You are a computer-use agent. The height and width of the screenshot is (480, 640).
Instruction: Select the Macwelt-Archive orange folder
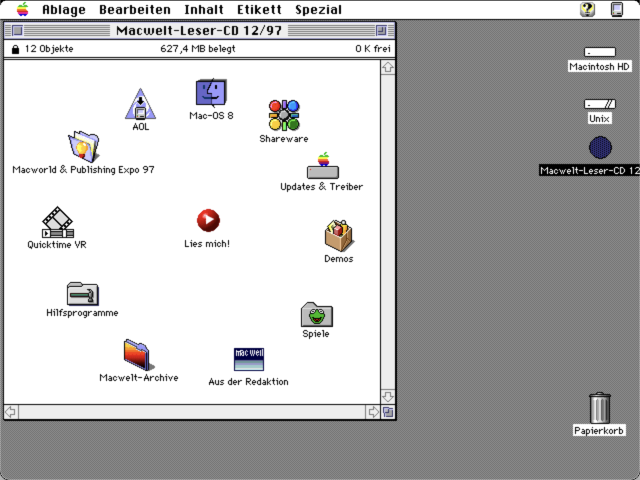(x=139, y=354)
